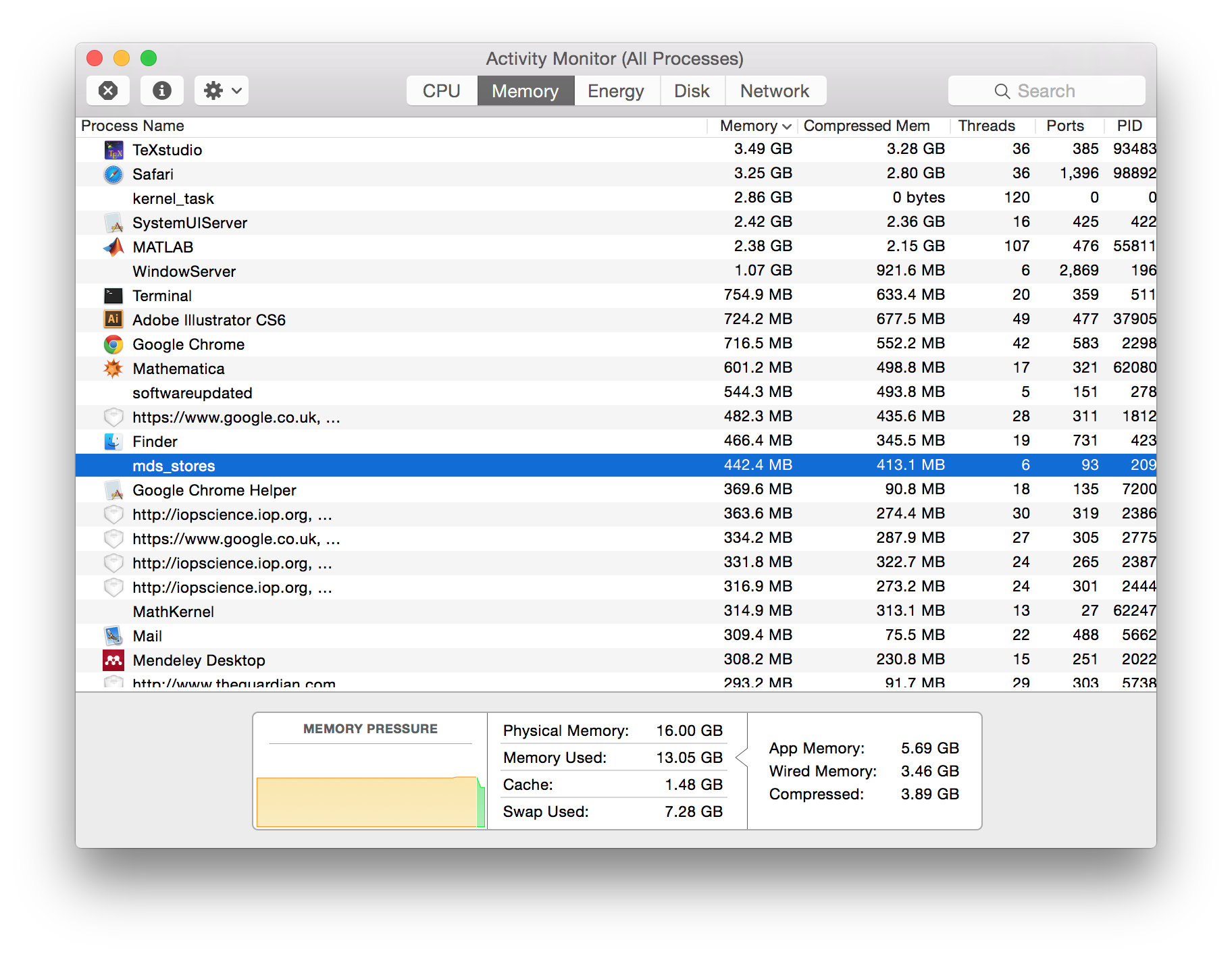
Task: Select the kernel_task process row
Action: tap(616, 198)
